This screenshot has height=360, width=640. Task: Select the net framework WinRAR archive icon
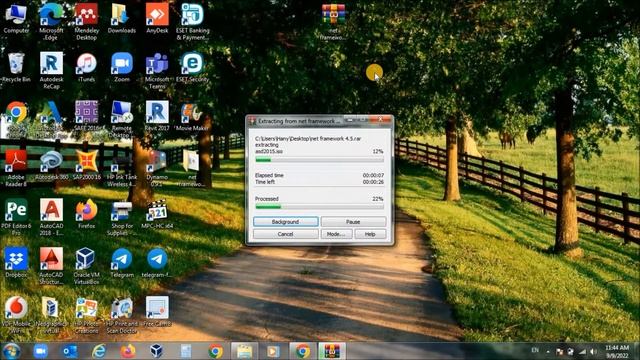click(x=333, y=22)
